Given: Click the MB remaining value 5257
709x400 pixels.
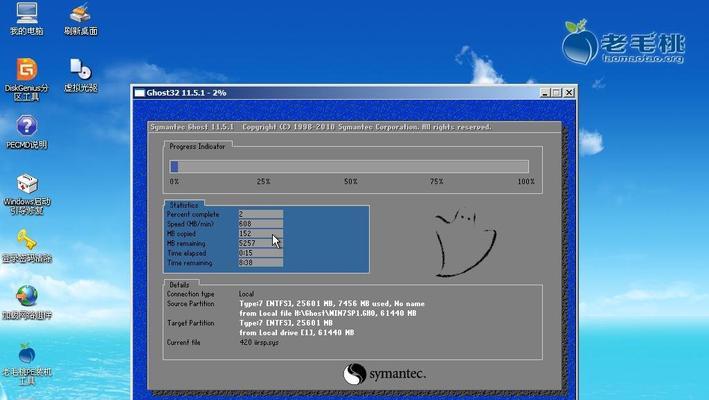Looking at the screenshot, I should click(x=260, y=243).
